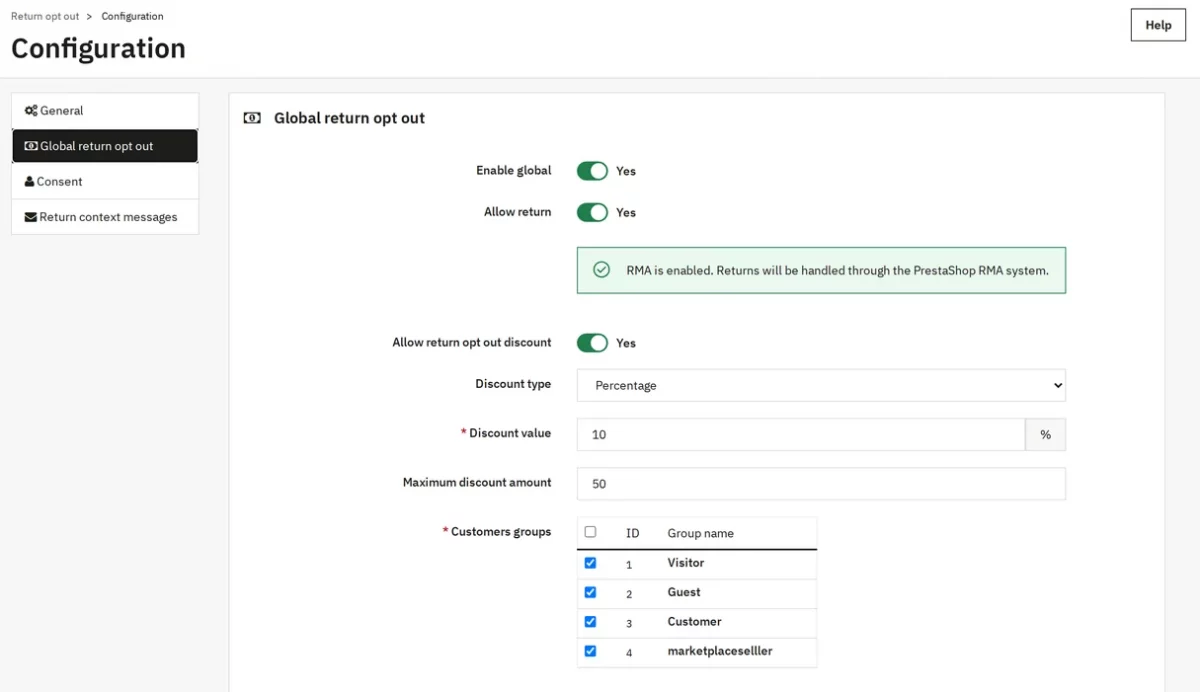This screenshot has height=692, width=1200.
Task: Click the Configuration page title
Action: point(98,48)
